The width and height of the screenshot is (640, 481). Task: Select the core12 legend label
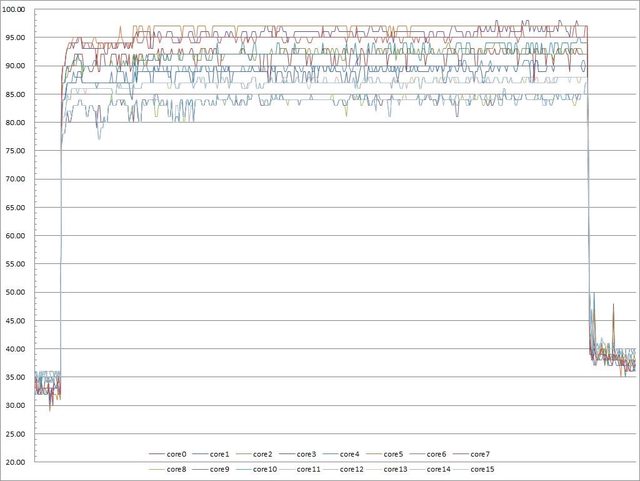click(x=352, y=468)
